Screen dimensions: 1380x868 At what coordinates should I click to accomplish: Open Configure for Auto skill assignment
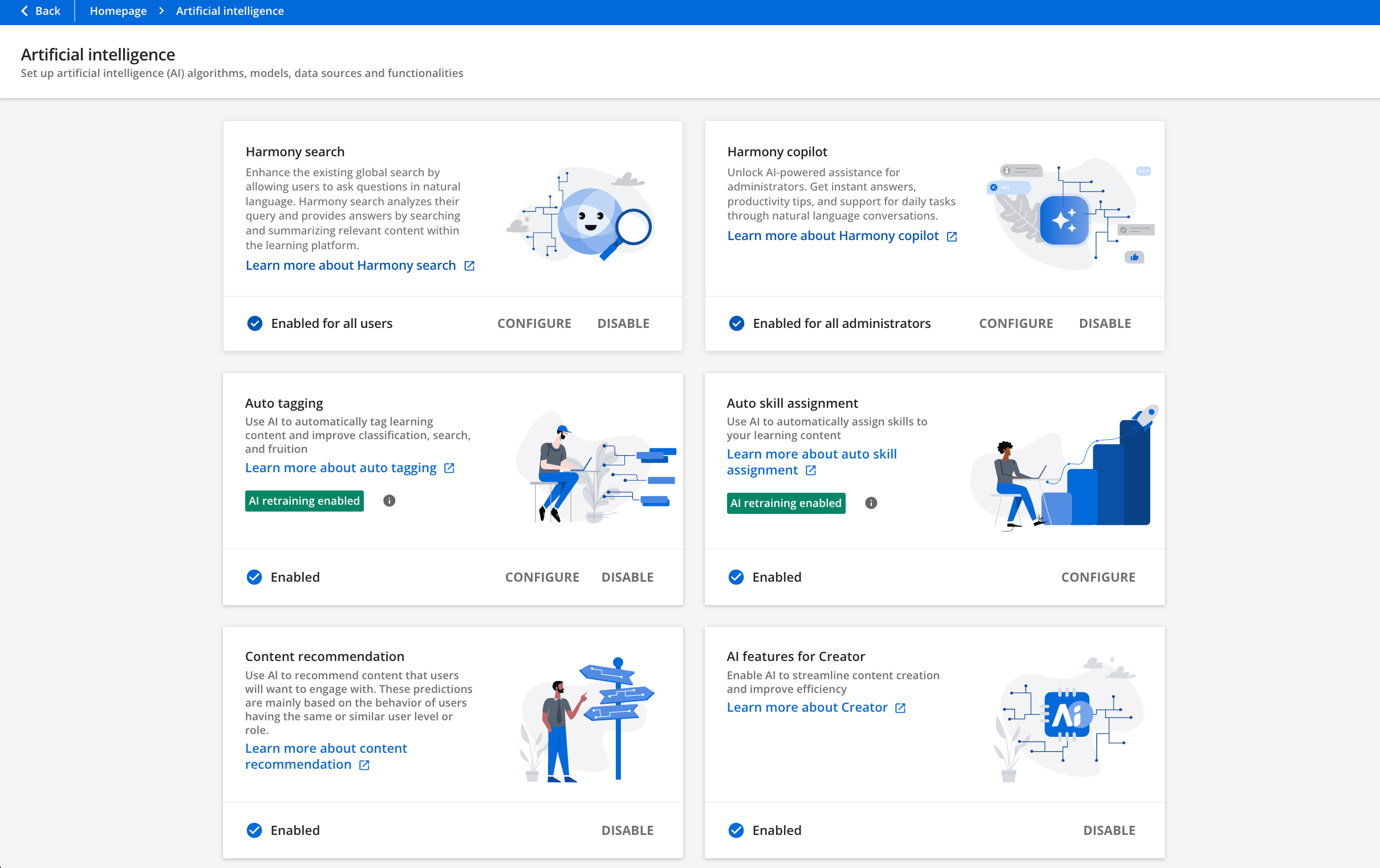pos(1098,577)
